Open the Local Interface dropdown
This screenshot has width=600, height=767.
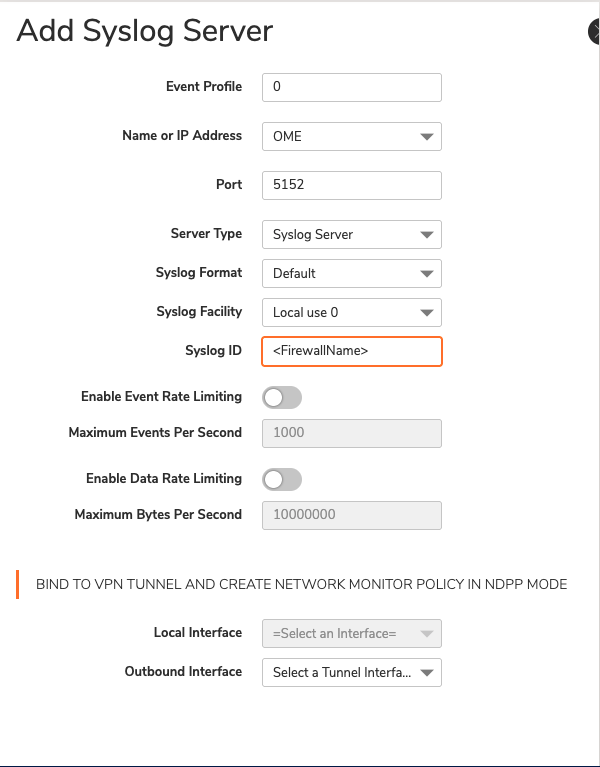351,634
